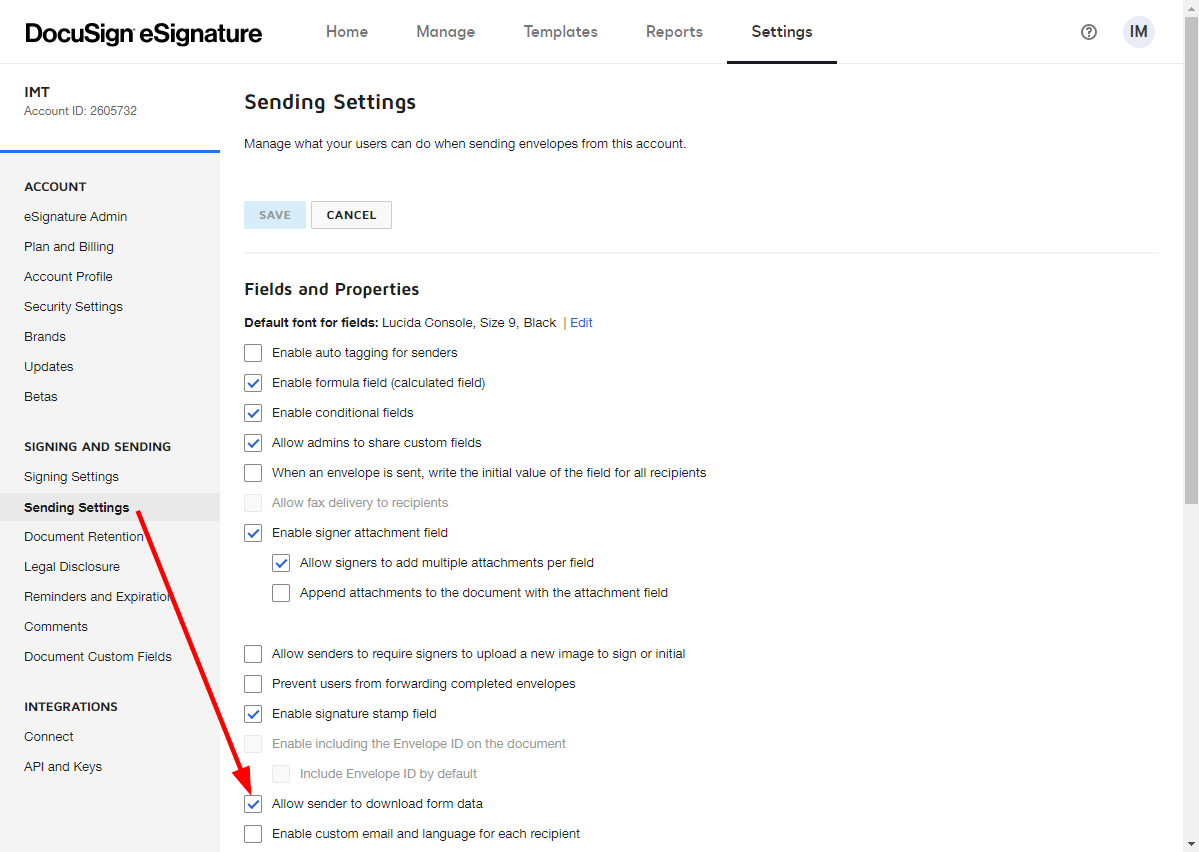Click the vertical page scrollbar
1199x852 pixels.
pyautogui.click(x=1191, y=260)
